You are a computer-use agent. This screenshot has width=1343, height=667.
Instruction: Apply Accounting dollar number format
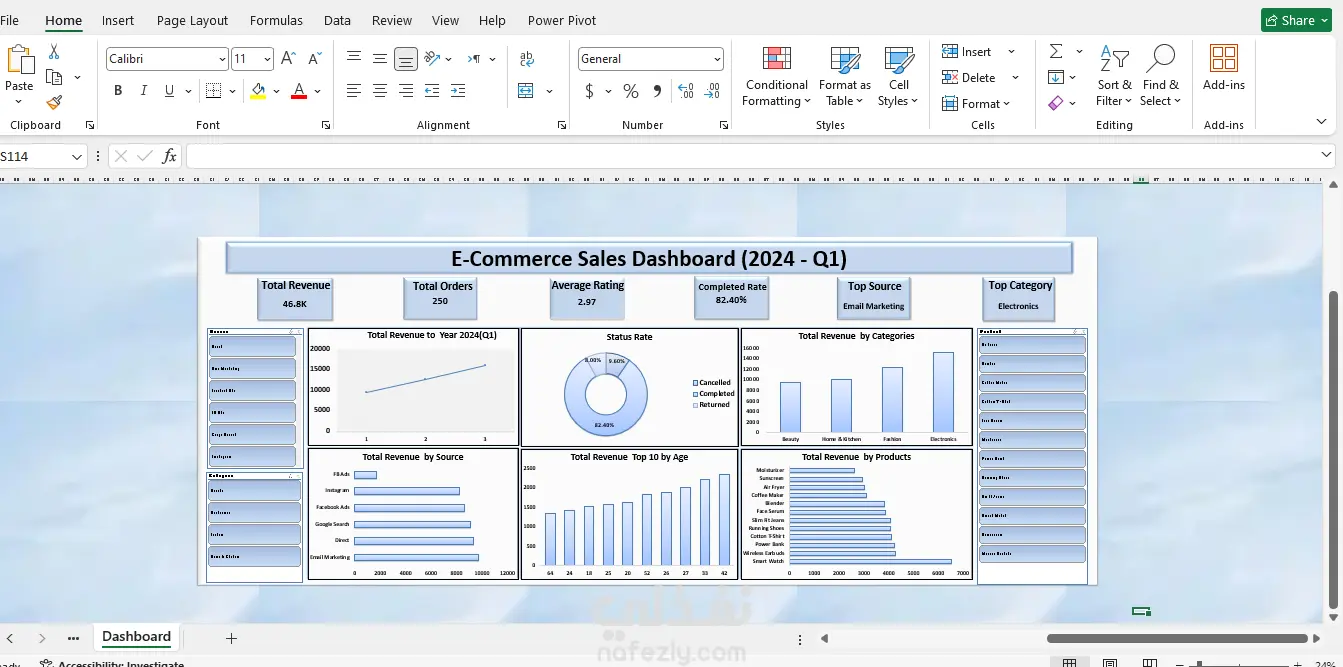[x=589, y=91]
